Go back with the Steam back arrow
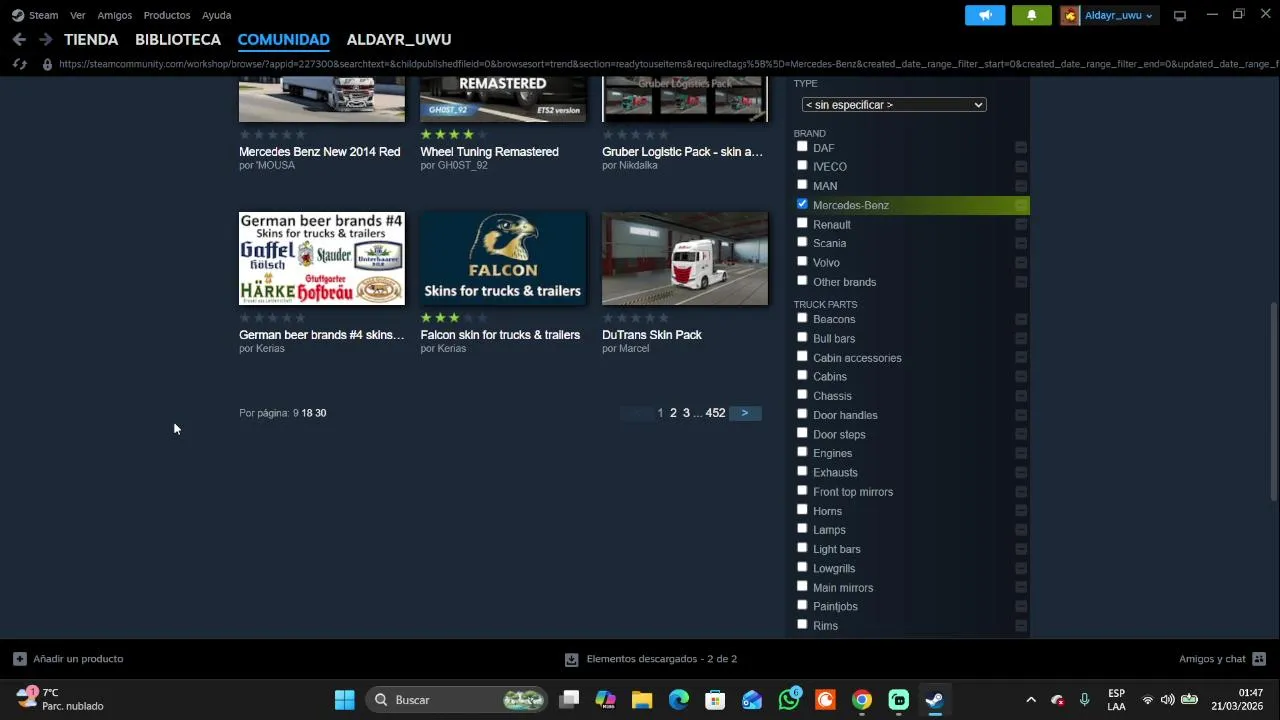The height and width of the screenshot is (720, 1280). [19, 40]
